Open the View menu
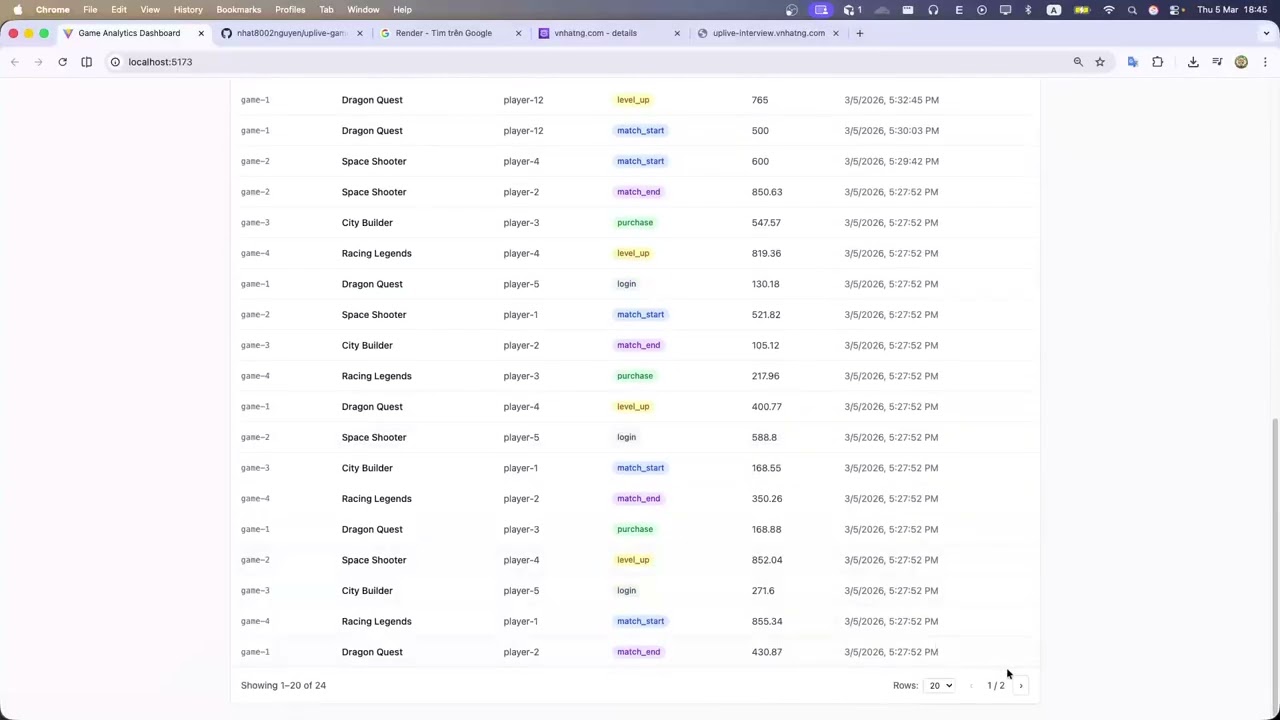 150,10
